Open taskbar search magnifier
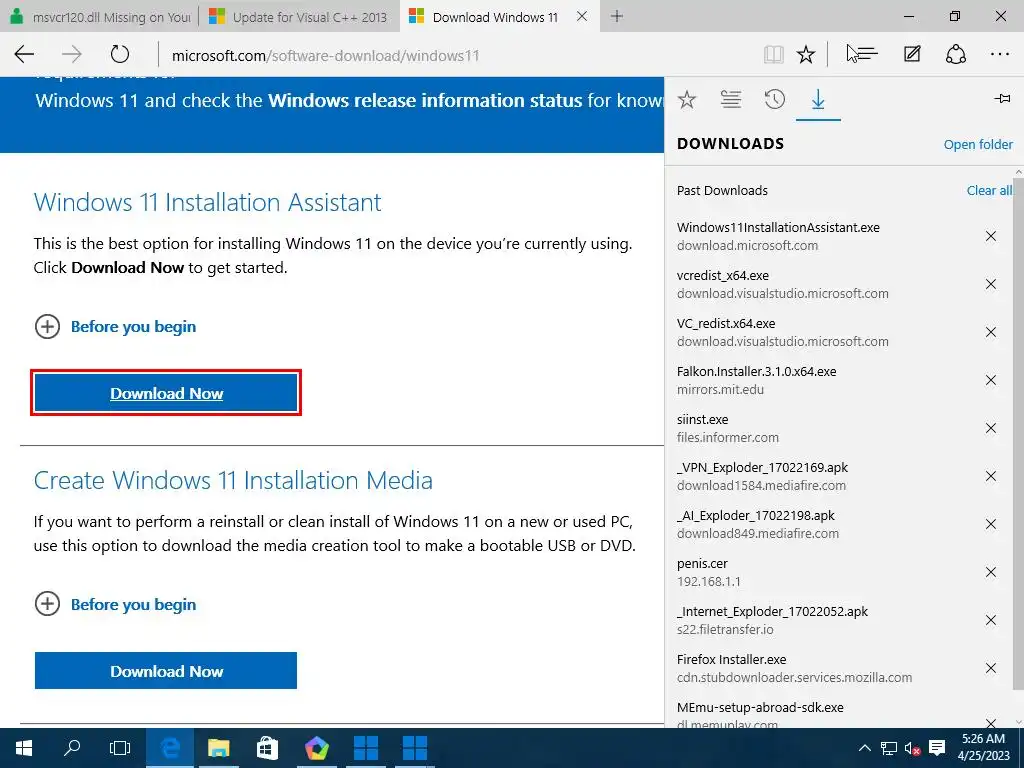Screen dimensions: 1024x768 point(72,748)
